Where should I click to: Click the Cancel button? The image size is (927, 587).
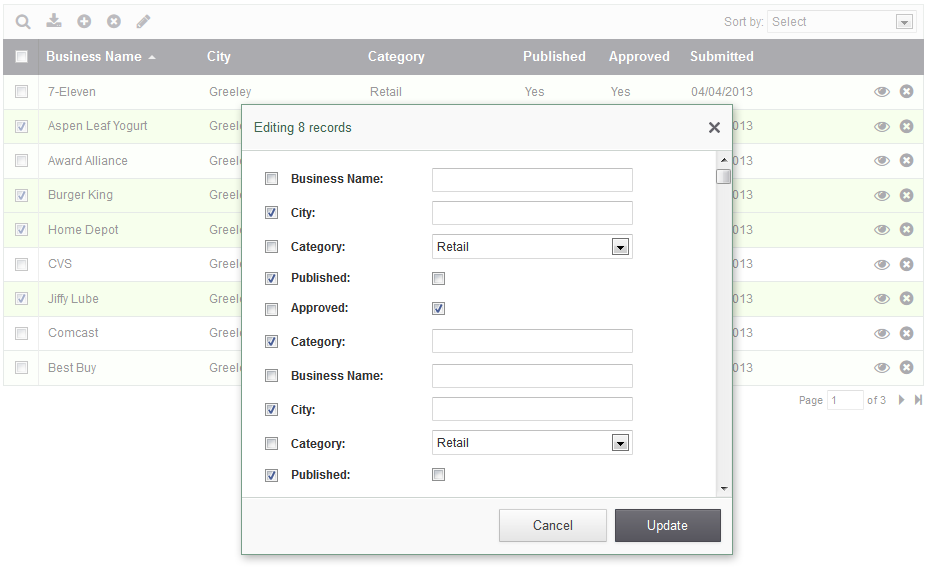[552, 526]
